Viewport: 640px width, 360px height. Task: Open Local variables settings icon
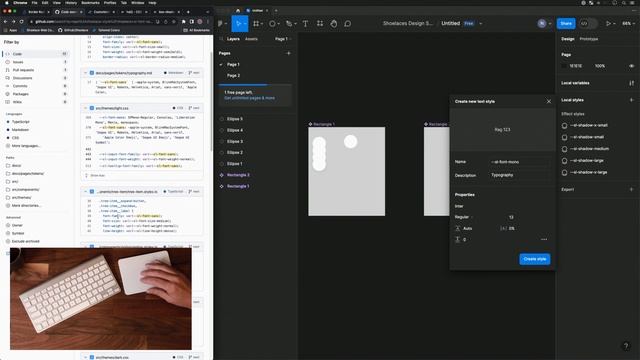(x=631, y=83)
